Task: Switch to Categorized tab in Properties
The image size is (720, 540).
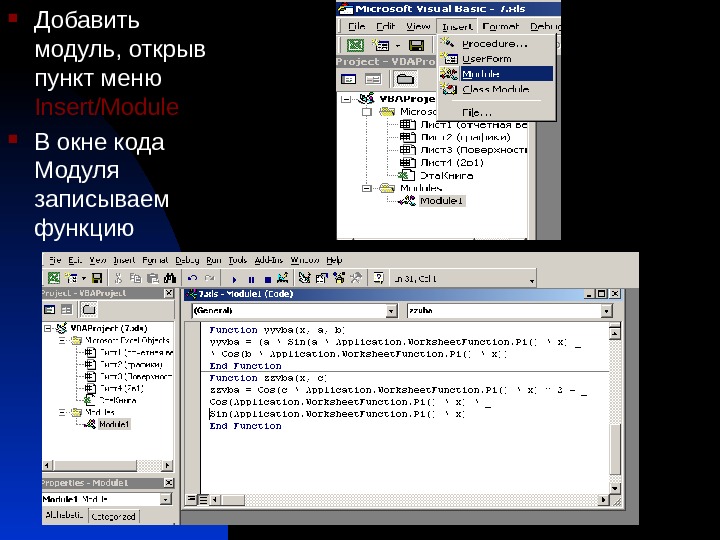Action: pyautogui.click(x=113, y=517)
